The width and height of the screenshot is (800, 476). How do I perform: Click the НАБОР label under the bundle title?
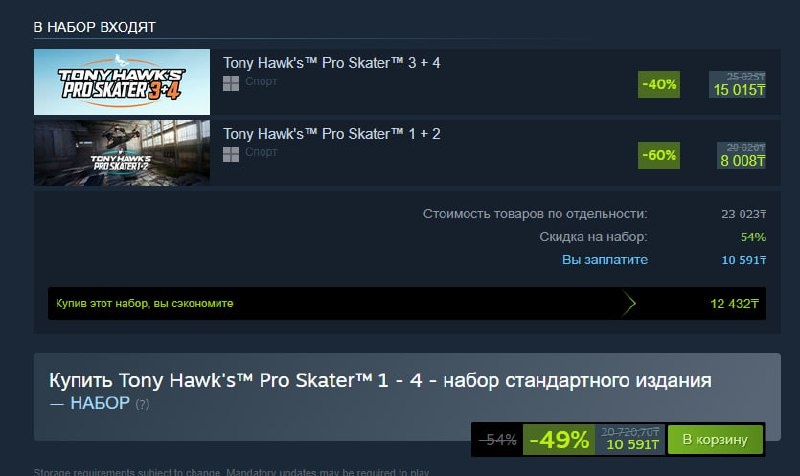tap(99, 403)
